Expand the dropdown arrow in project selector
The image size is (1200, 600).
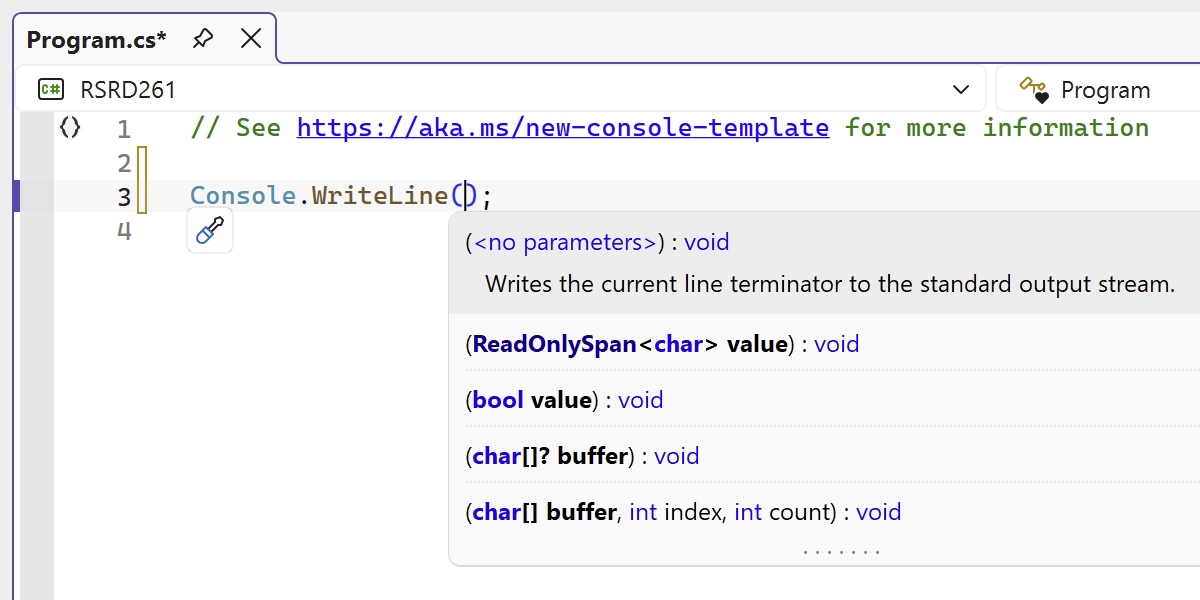961,90
